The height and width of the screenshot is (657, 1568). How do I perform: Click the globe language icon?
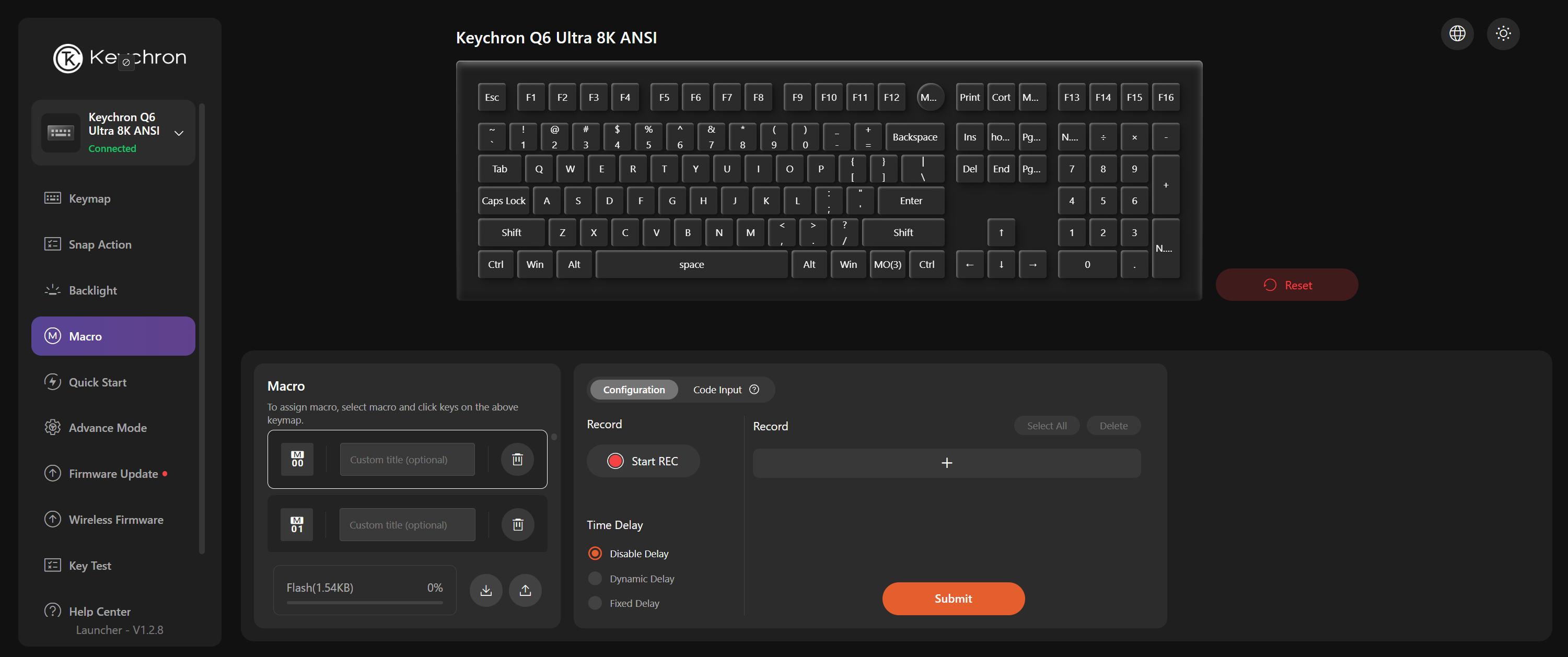pyautogui.click(x=1457, y=33)
